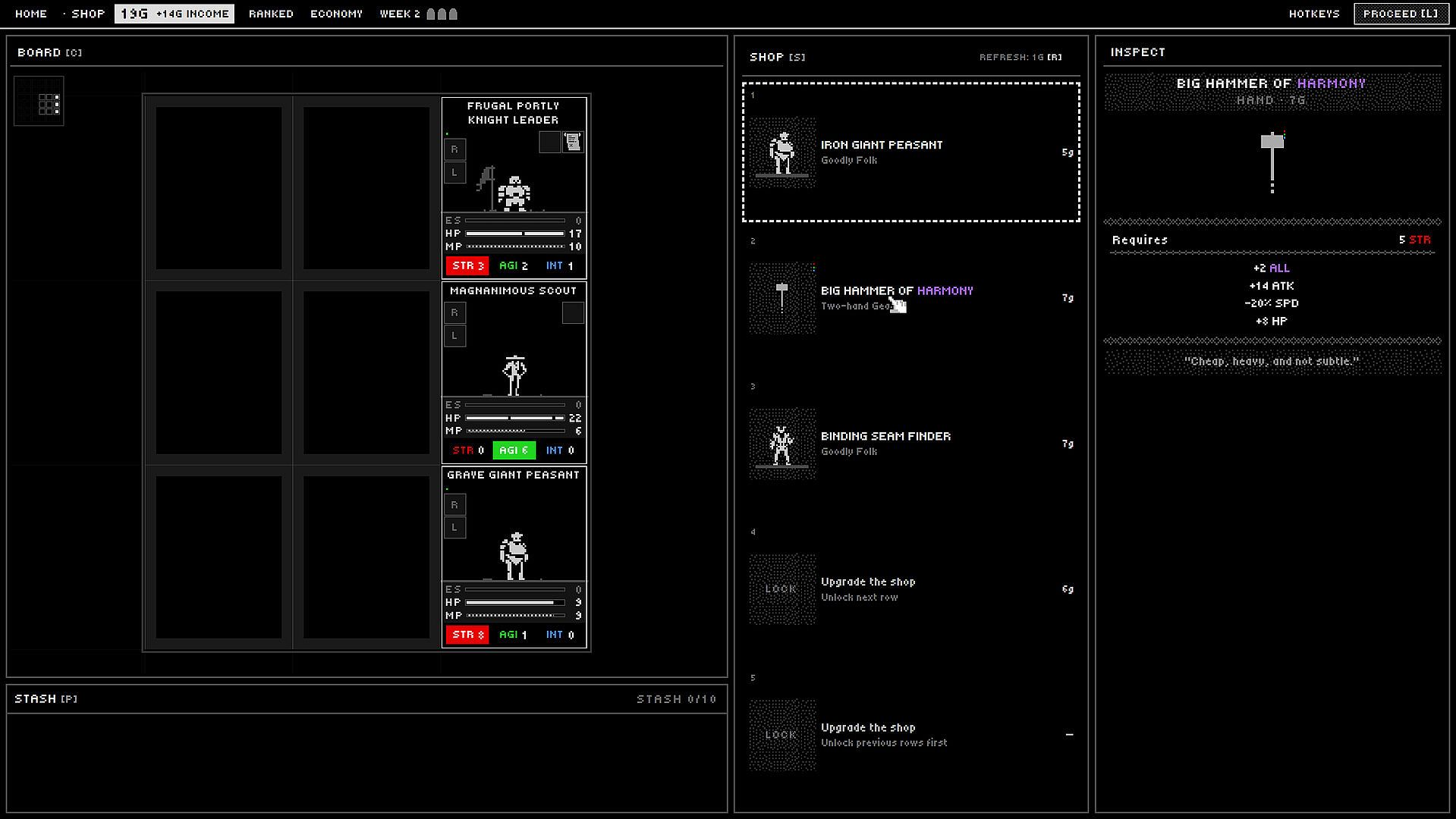Click Refresh shop for 1G
The width and height of the screenshot is (1456, 819).
[x=1020, y=57]
